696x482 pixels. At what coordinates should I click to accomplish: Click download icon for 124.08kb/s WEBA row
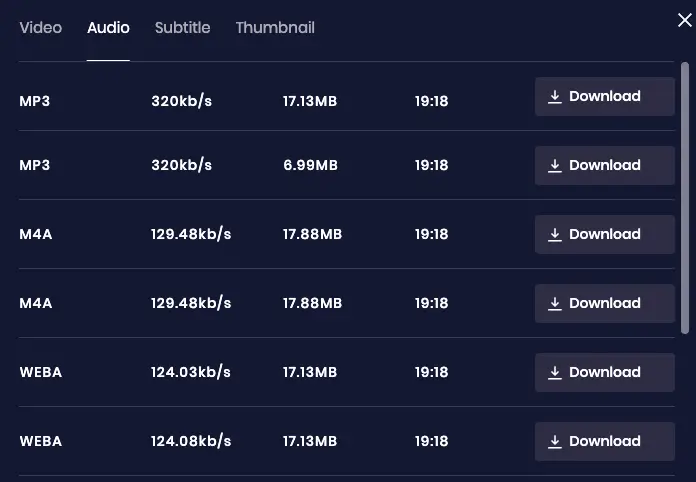(555, 442)
